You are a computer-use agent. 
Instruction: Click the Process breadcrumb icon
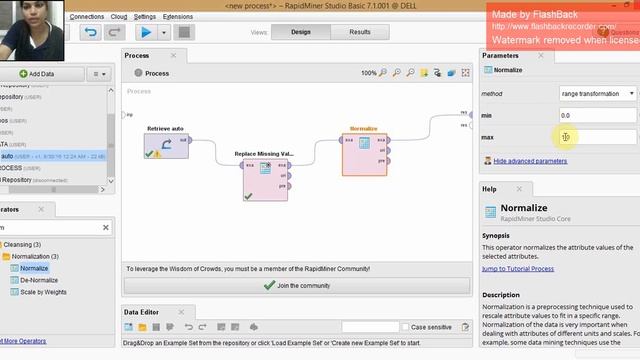[x=138, y=73]
